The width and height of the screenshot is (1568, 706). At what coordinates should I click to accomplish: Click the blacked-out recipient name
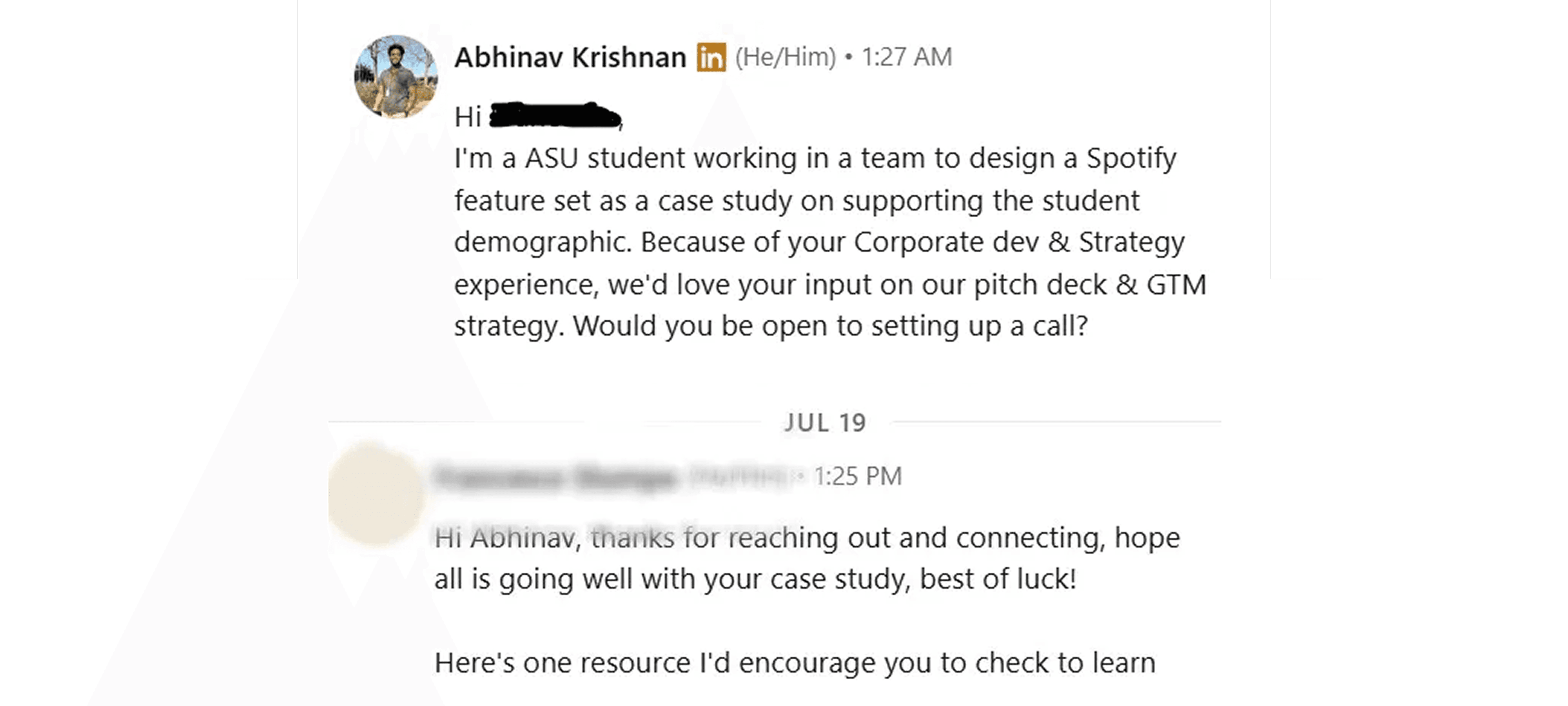coord(554,116)
